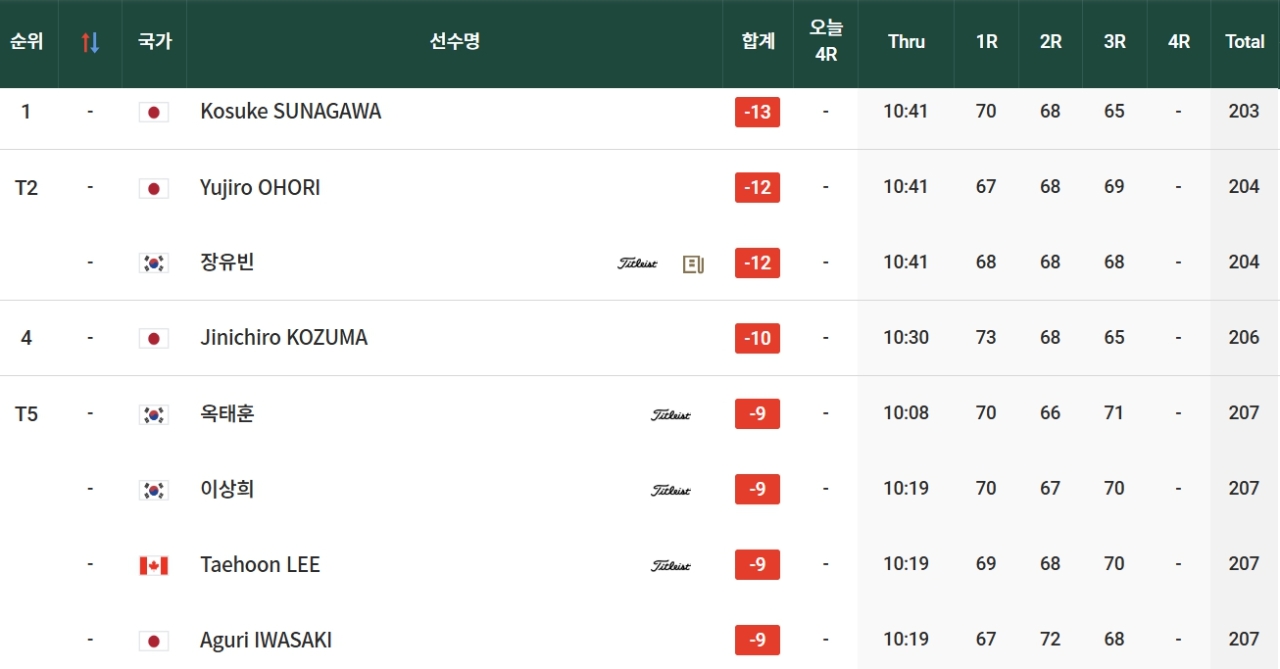Open player Kosuke SUNAGAWA
The height and width of the screenshot is (669, 1280).
tap(290, 111)
